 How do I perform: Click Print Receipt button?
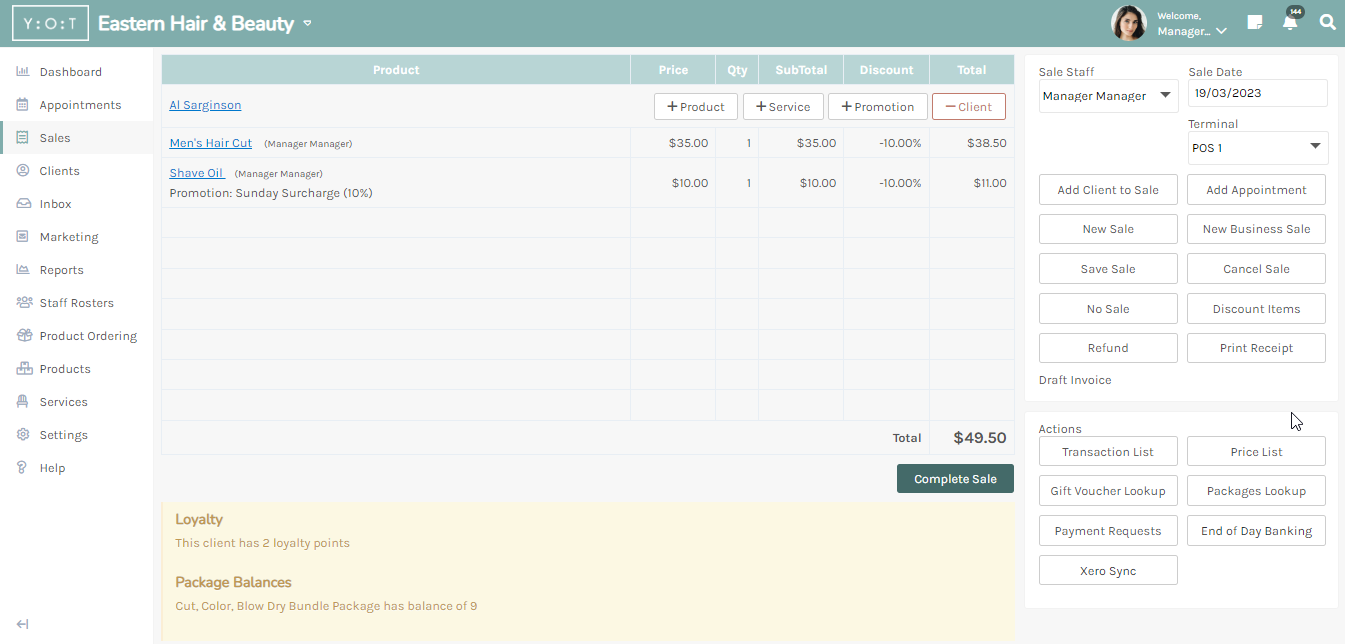[1256, 348]
